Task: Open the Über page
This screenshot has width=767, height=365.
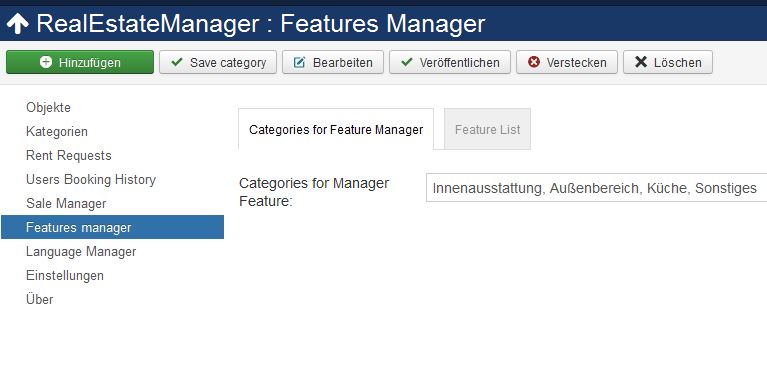Action: [x=39, y=299]
